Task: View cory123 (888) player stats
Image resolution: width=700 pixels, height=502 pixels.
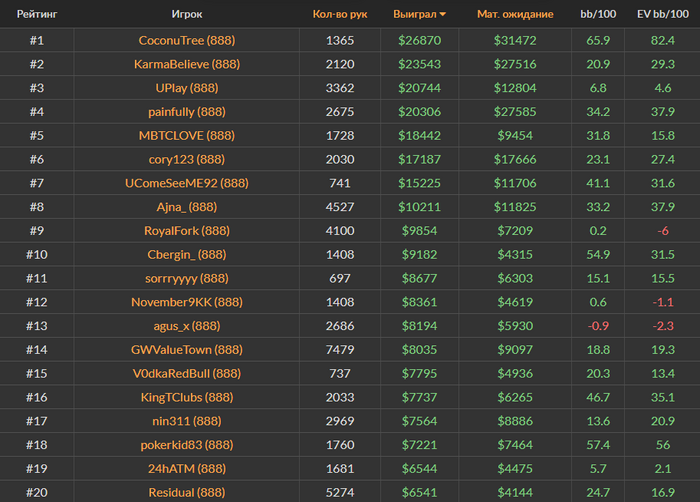Action: pyautogui.click(x=187, y=158)
